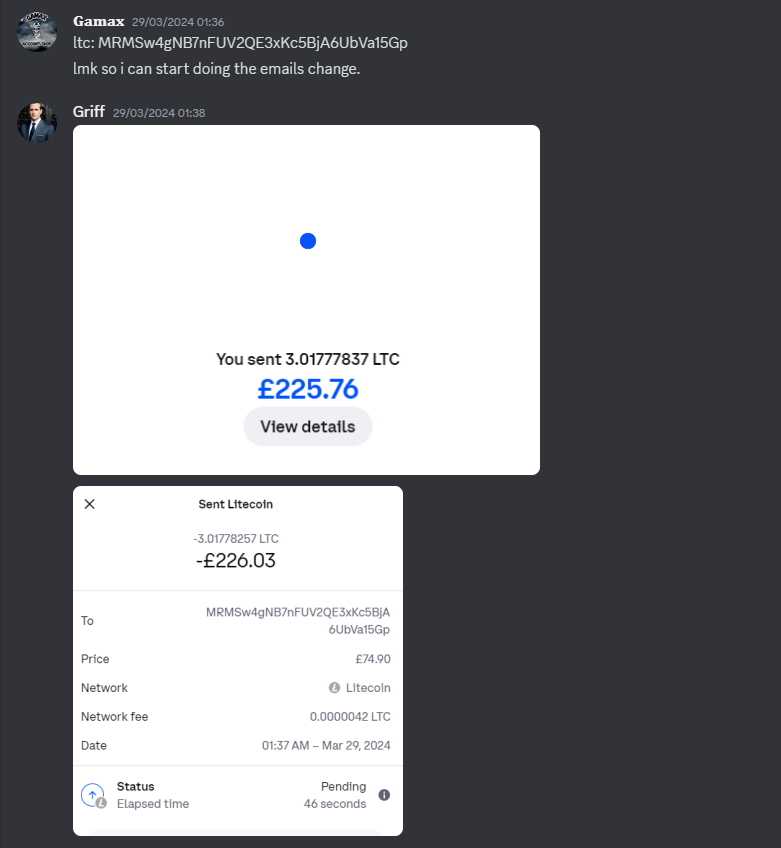
Task: Click the View details button
Action: 308,427
